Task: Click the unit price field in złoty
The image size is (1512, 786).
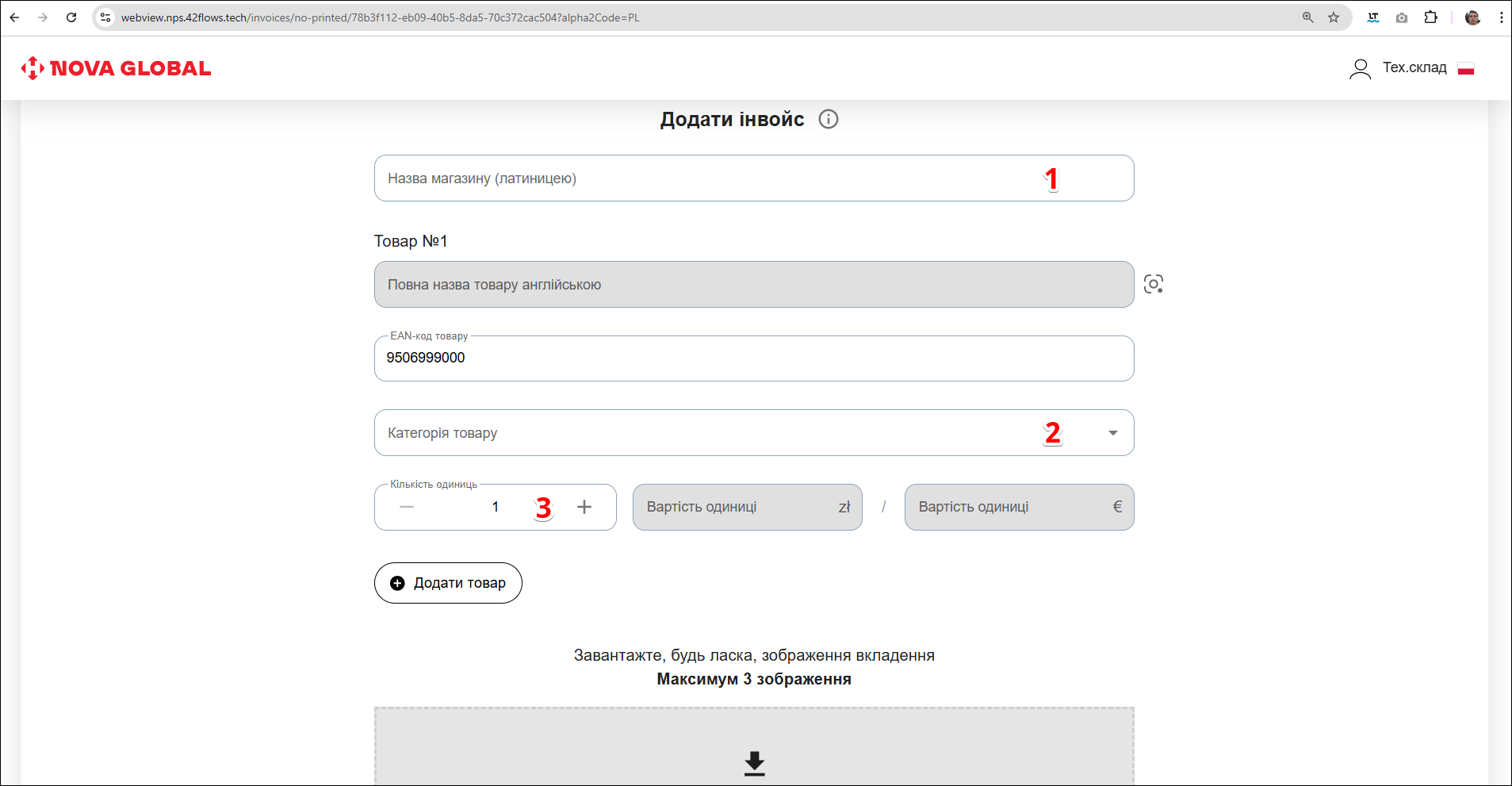Action: point(737,507)
